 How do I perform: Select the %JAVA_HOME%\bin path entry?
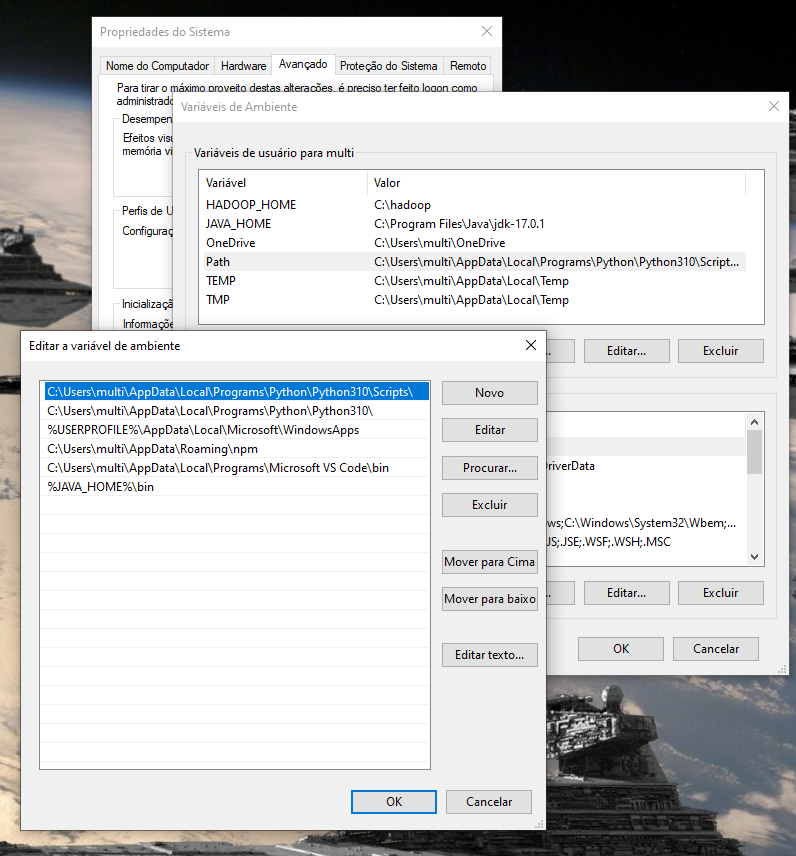click(235, 487)
